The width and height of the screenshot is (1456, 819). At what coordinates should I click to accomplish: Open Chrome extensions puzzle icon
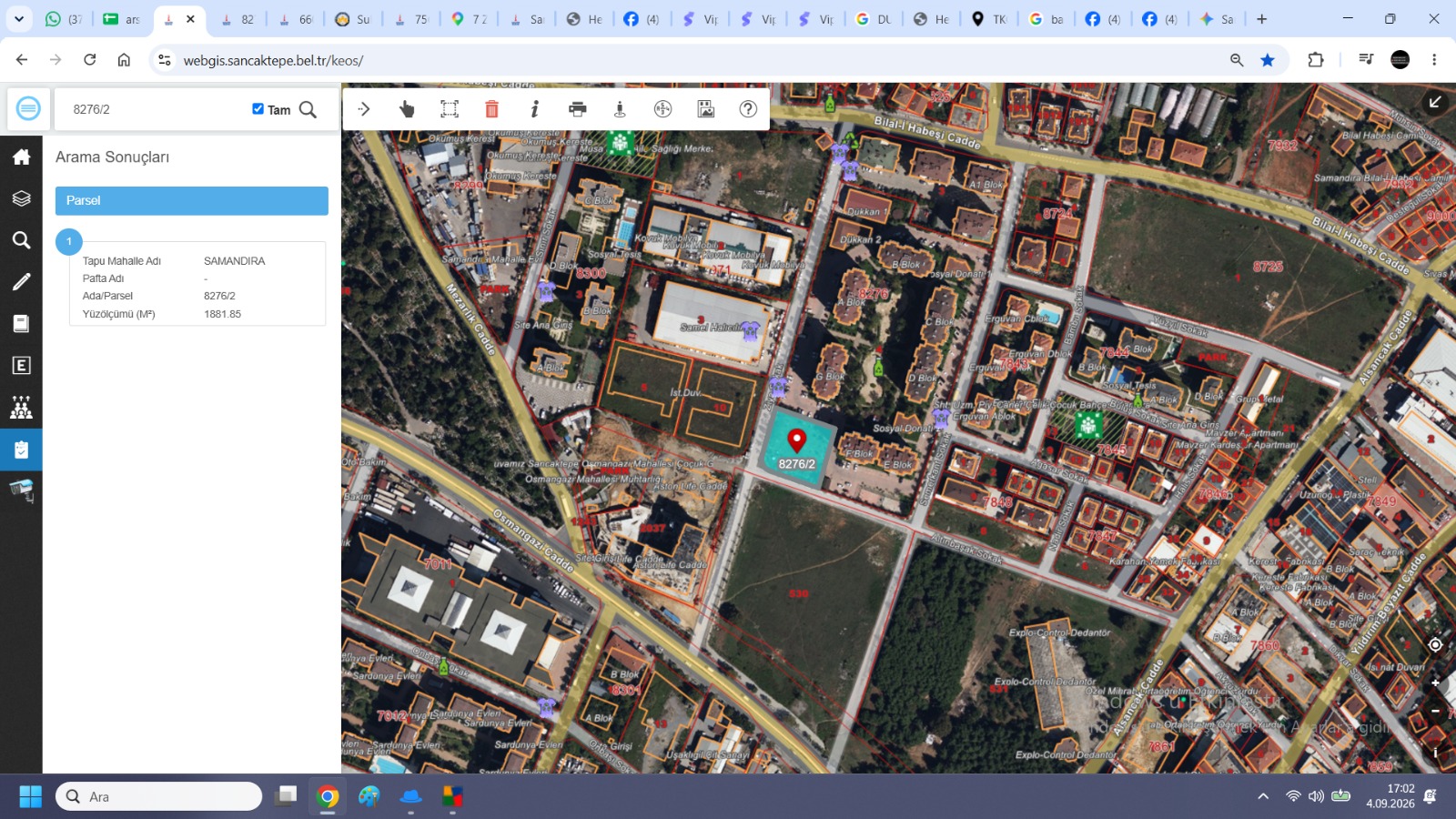coord(1316,60)
